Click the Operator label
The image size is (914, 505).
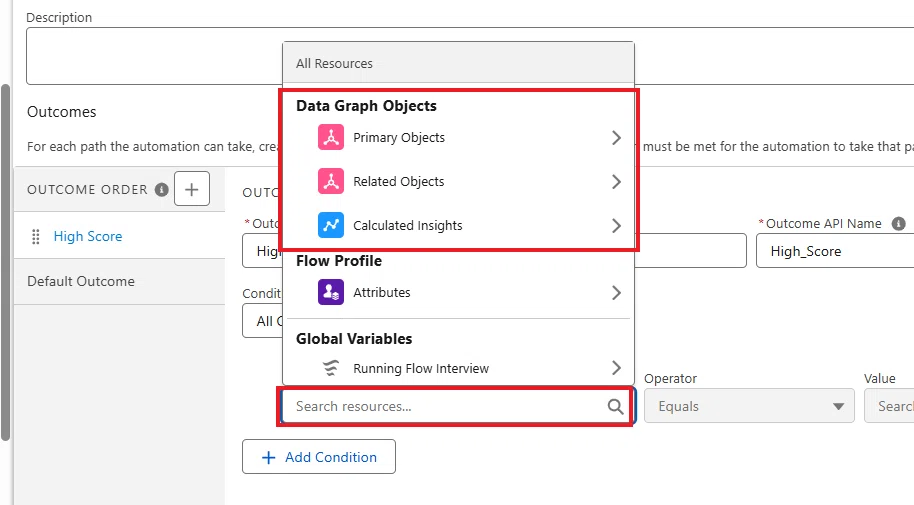[670, 378]
